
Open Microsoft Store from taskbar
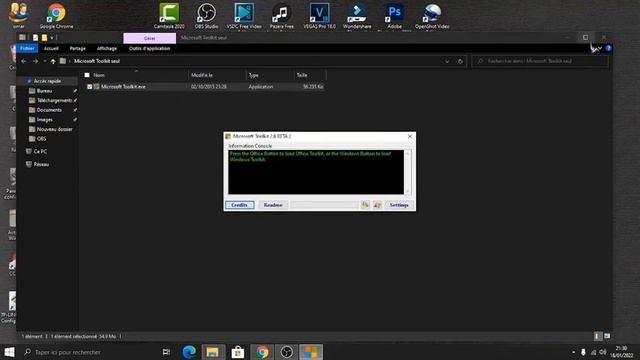(x=238, y=352)
